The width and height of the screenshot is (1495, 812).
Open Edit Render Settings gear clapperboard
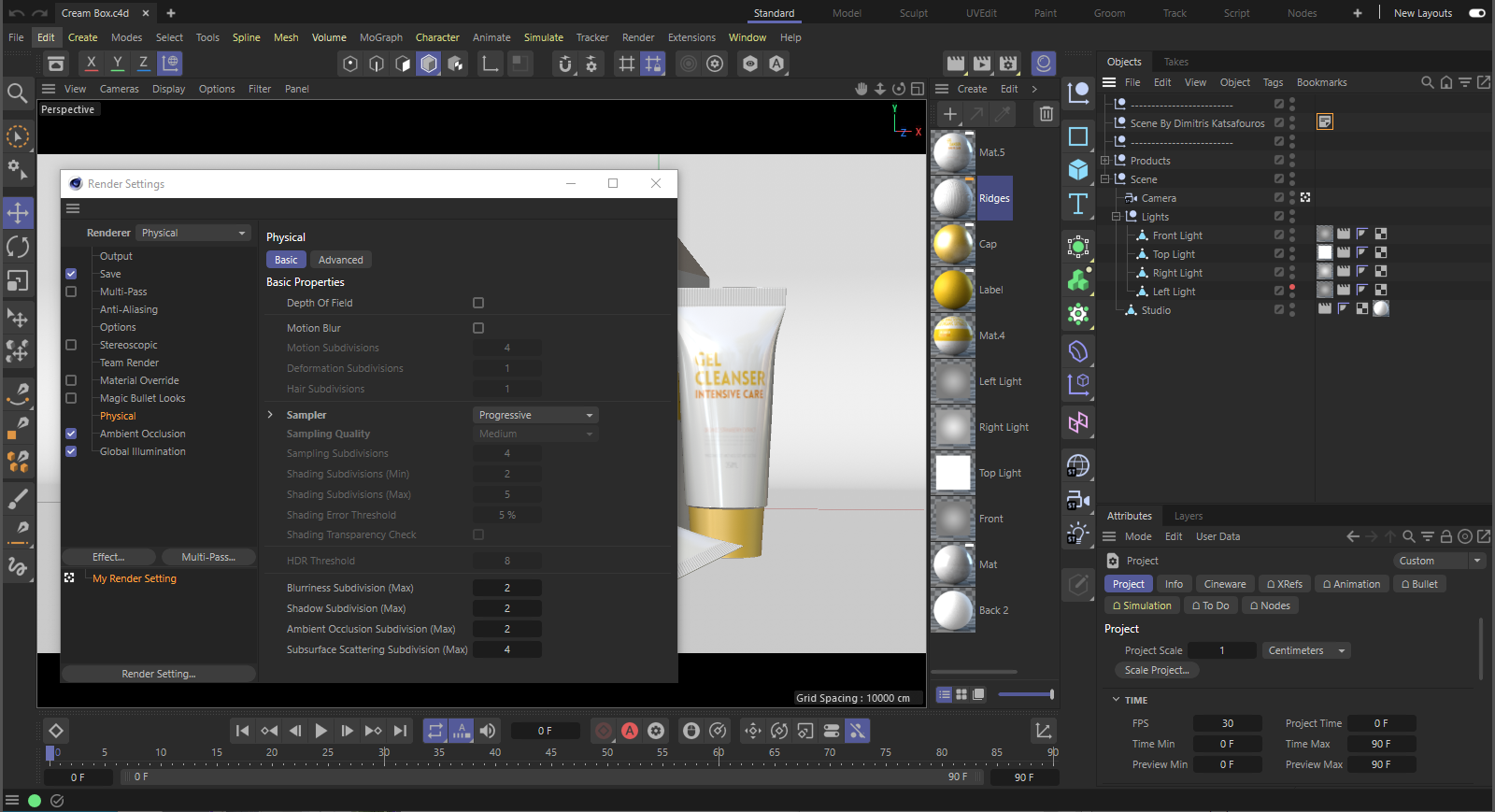click(1007, 64)
